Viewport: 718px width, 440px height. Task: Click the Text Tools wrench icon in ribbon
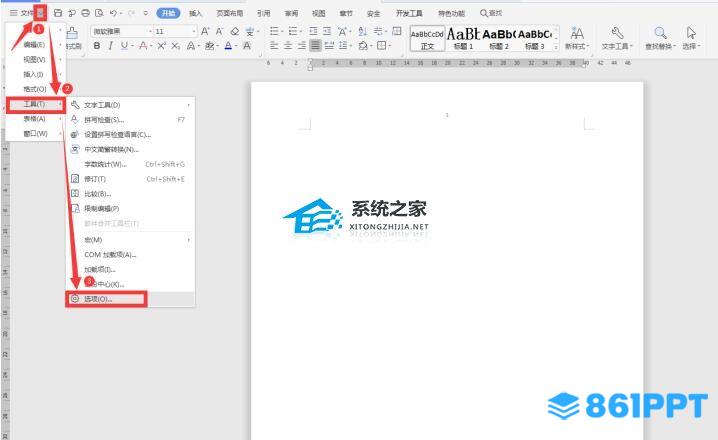coord(617,34)
